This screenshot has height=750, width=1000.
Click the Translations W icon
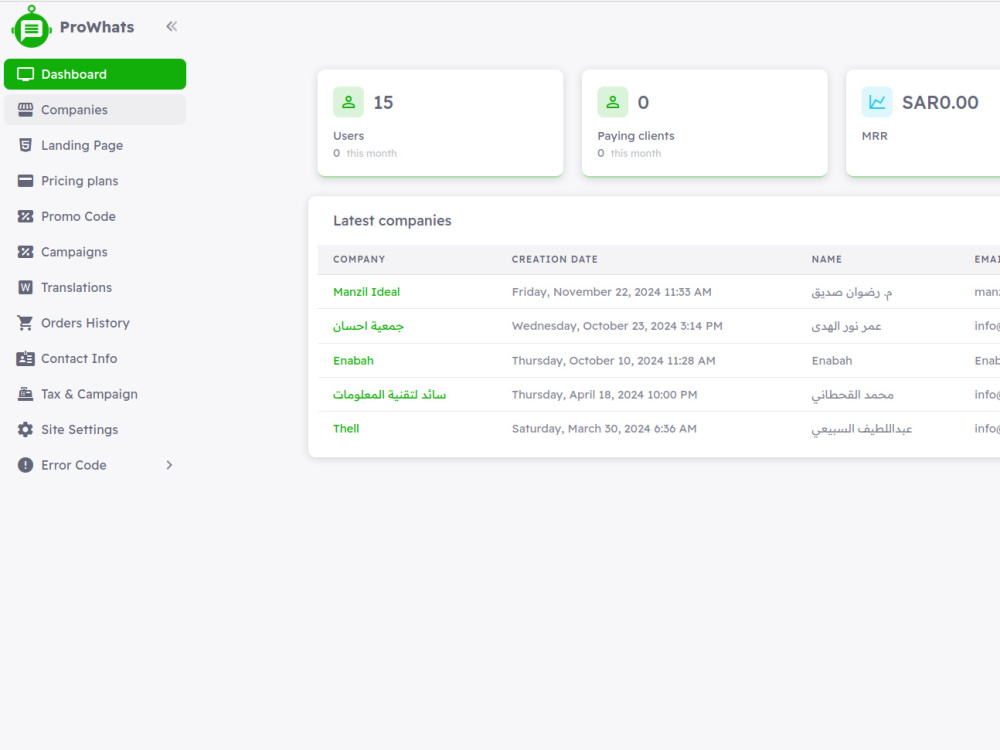point(26,288)
